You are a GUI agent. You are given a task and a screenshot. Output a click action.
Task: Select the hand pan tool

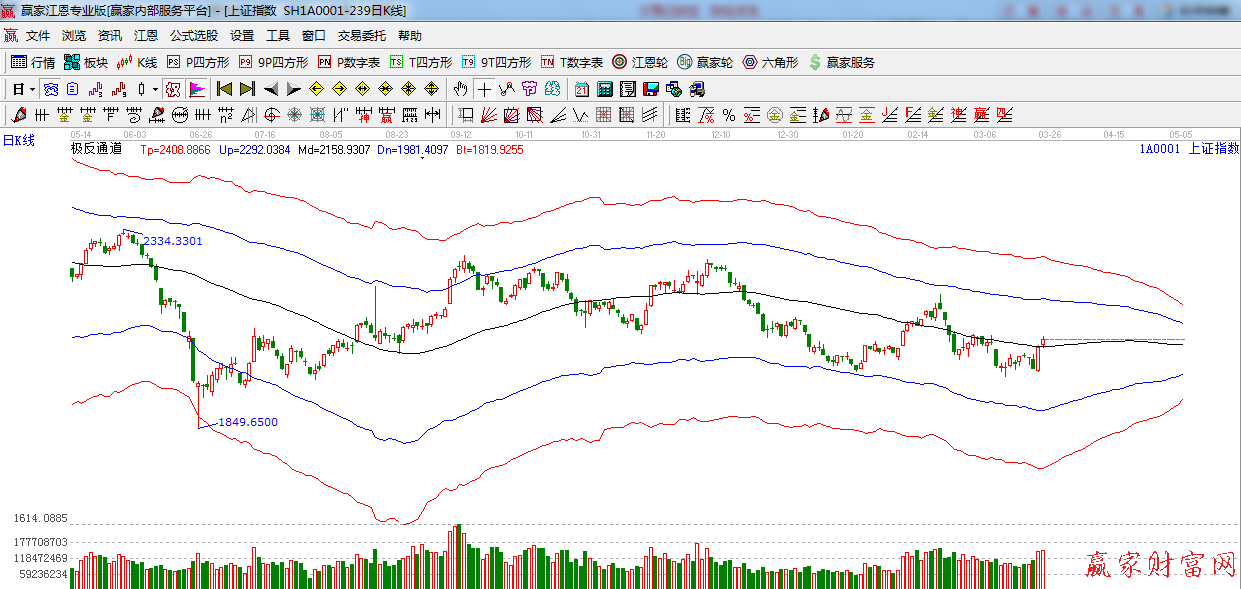pos(460,89)
